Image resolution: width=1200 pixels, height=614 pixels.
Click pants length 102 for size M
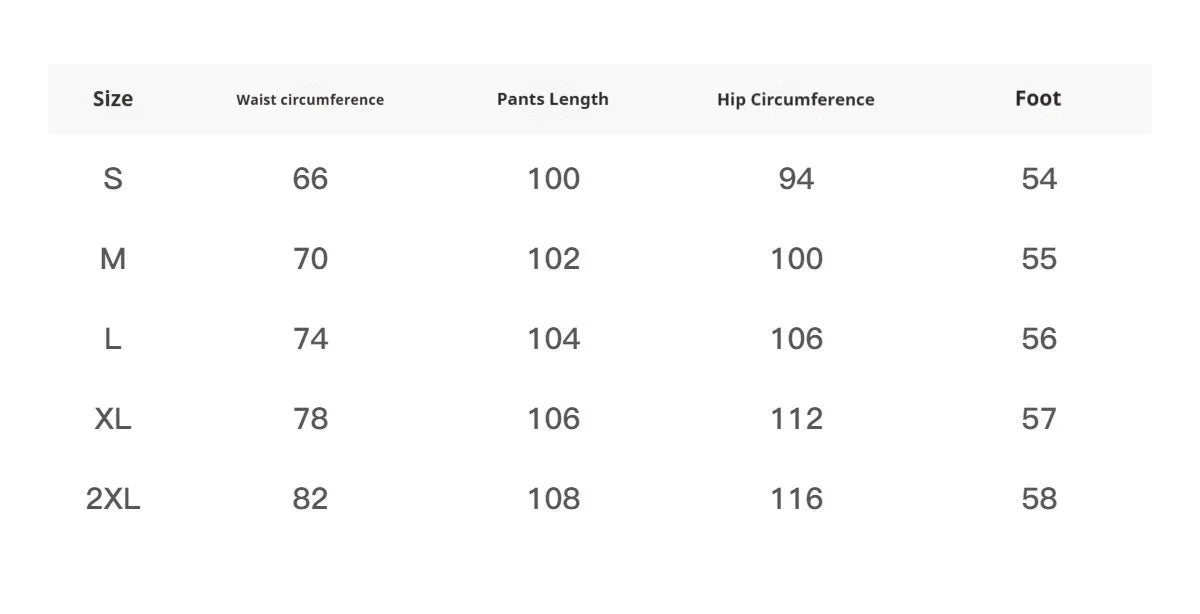coord(553,259)
